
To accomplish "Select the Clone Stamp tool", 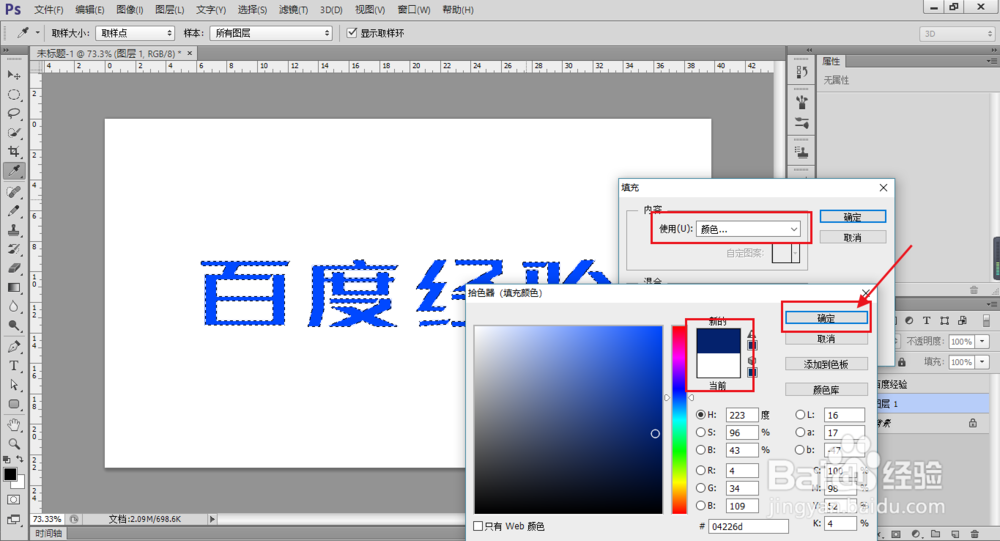I will pyautogui.click(x=13, y=230).
